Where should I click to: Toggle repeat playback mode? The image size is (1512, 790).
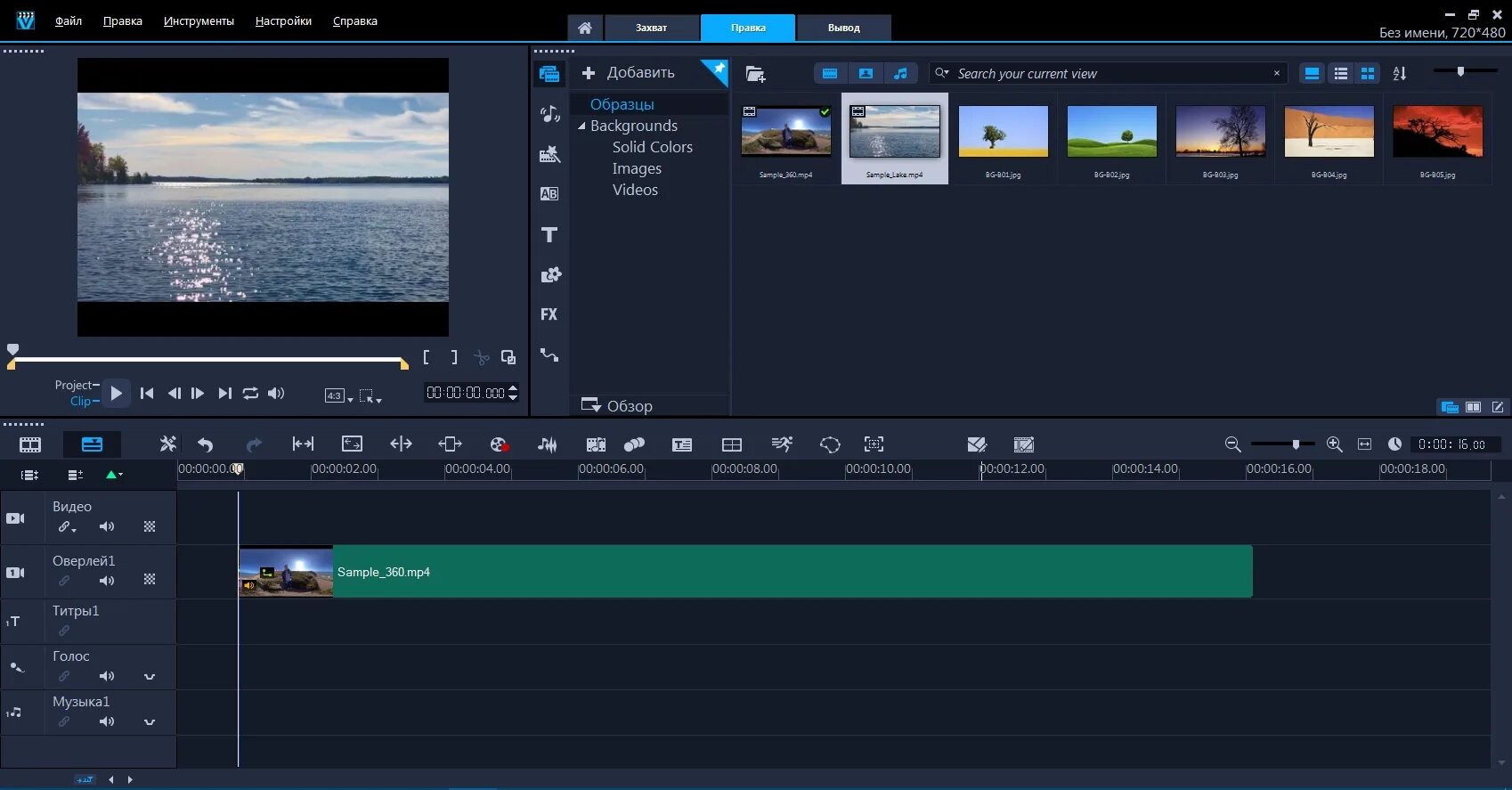click(x=250, y=393)
